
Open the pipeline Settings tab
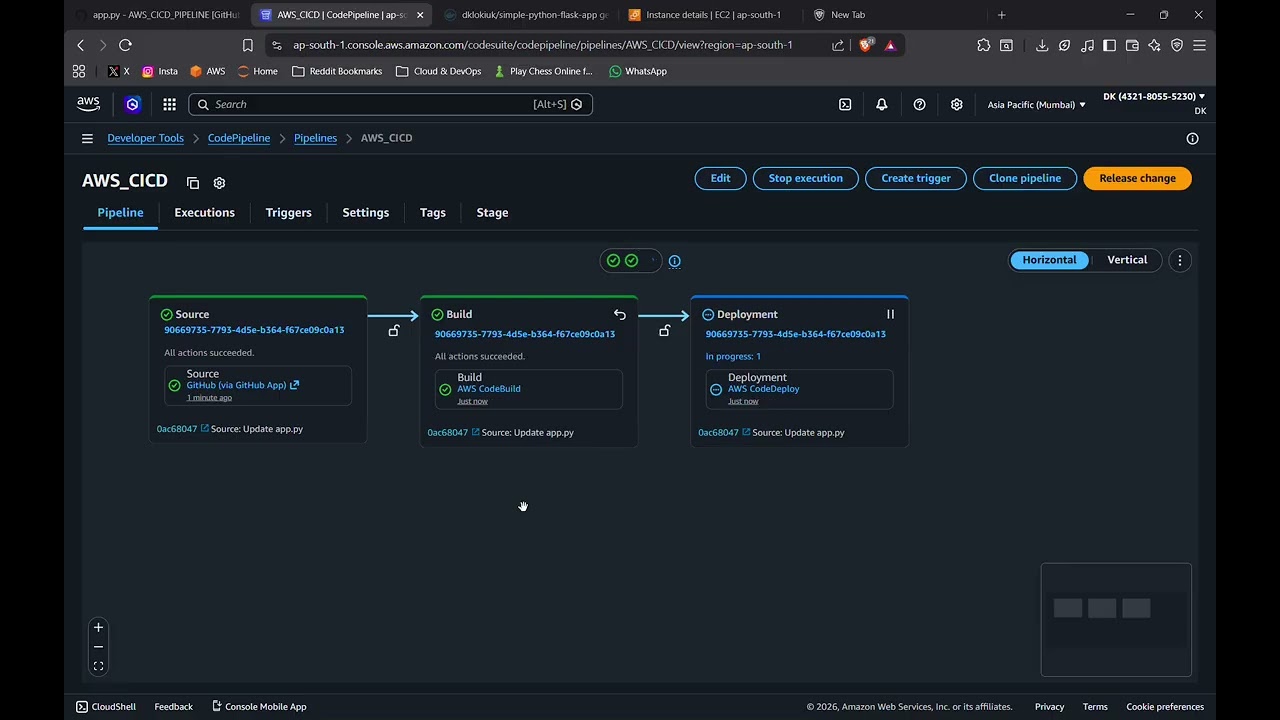click(365, 212)
